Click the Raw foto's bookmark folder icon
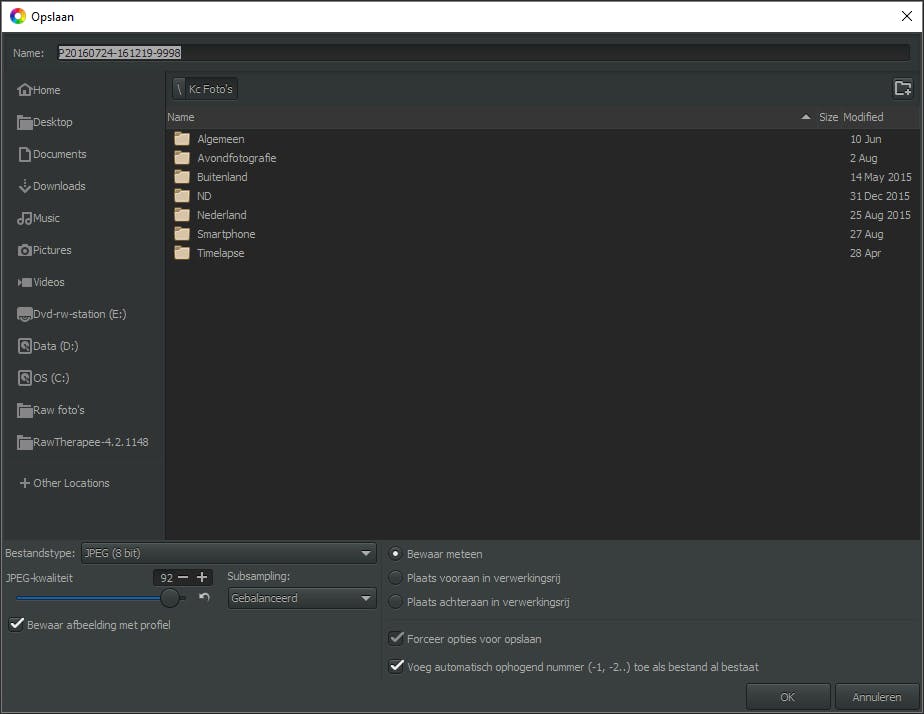 25,410
